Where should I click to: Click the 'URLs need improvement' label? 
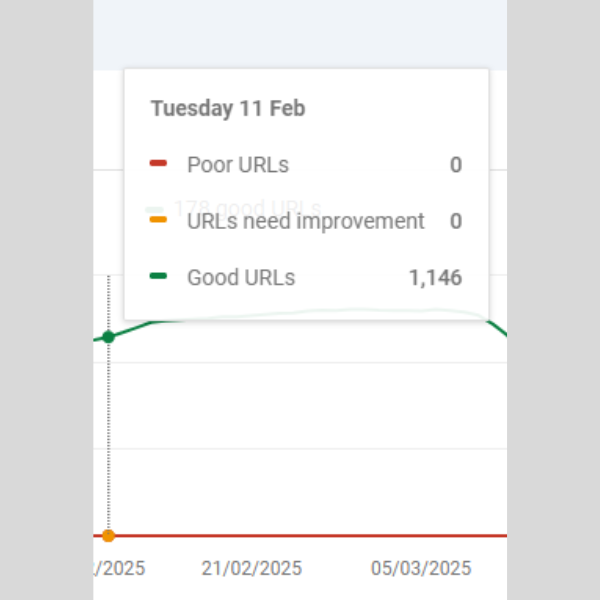point(305,221)
